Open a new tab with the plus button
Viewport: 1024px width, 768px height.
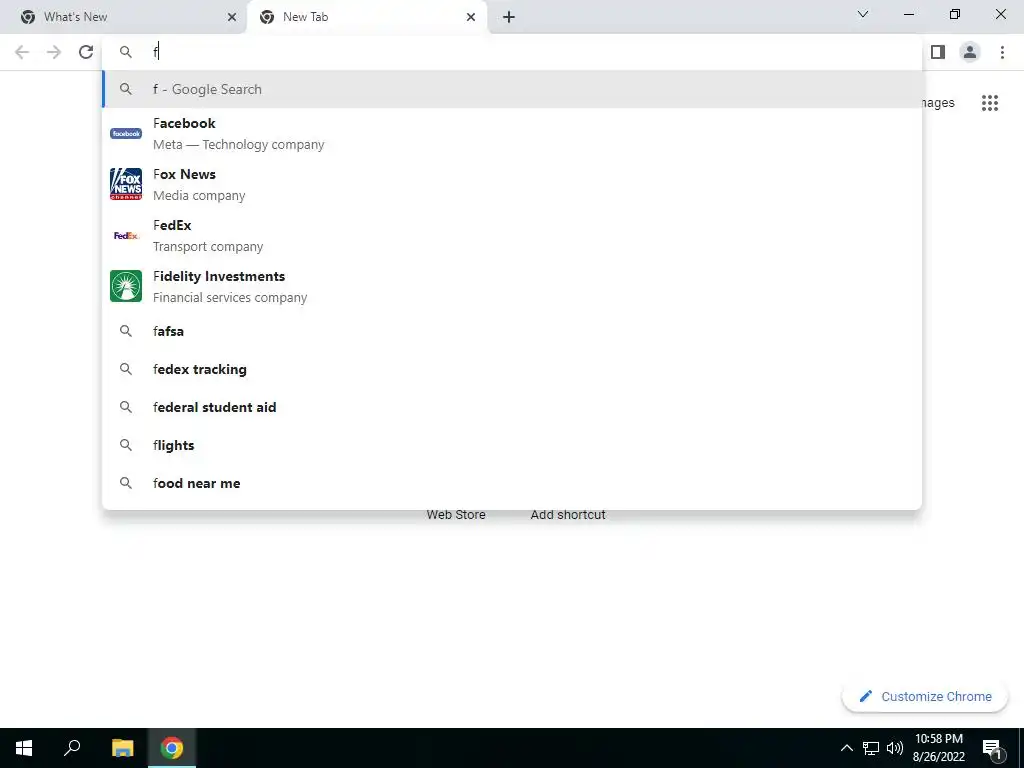[509, 17]
